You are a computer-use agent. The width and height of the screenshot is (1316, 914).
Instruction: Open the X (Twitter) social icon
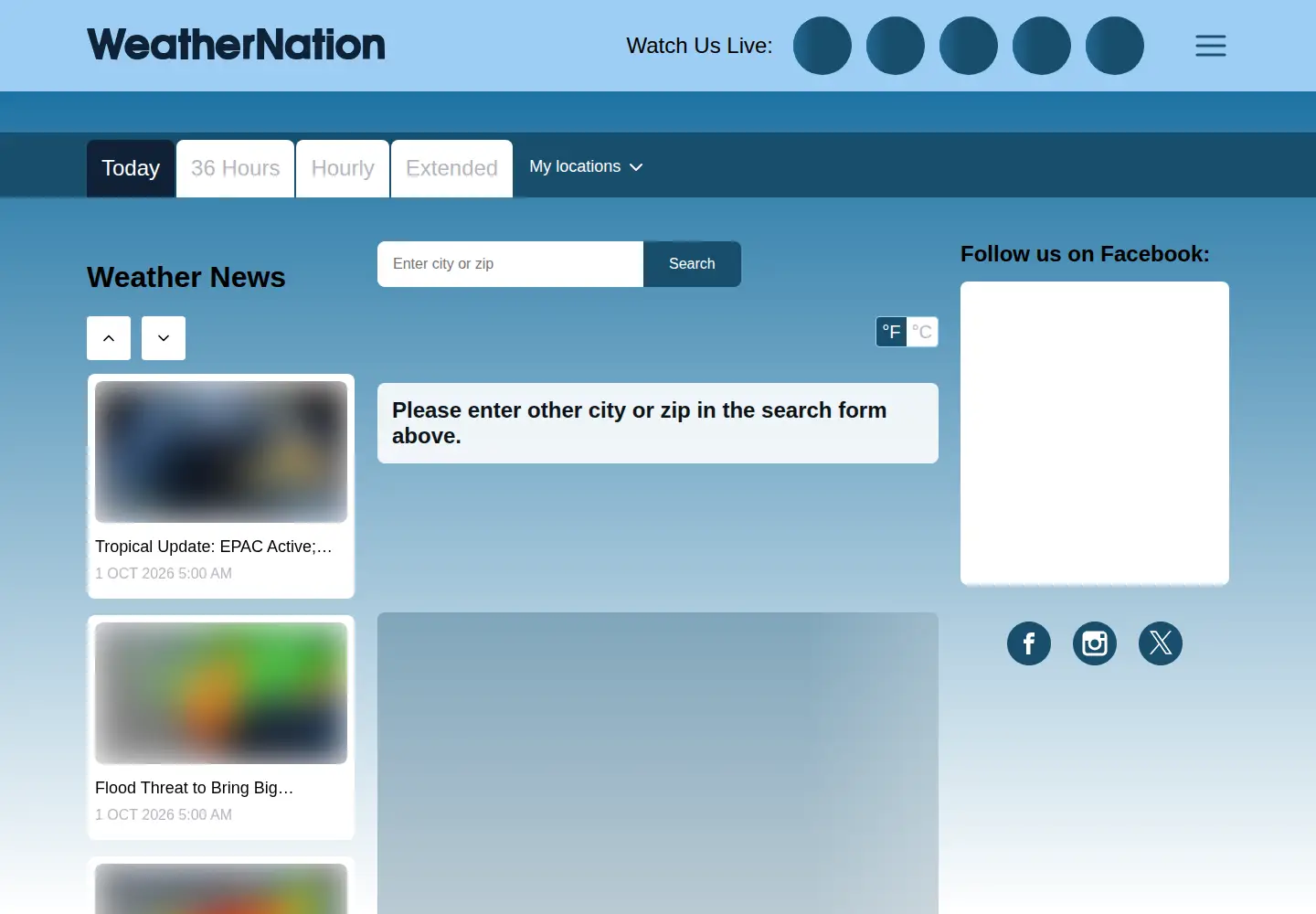(1161, 643)
